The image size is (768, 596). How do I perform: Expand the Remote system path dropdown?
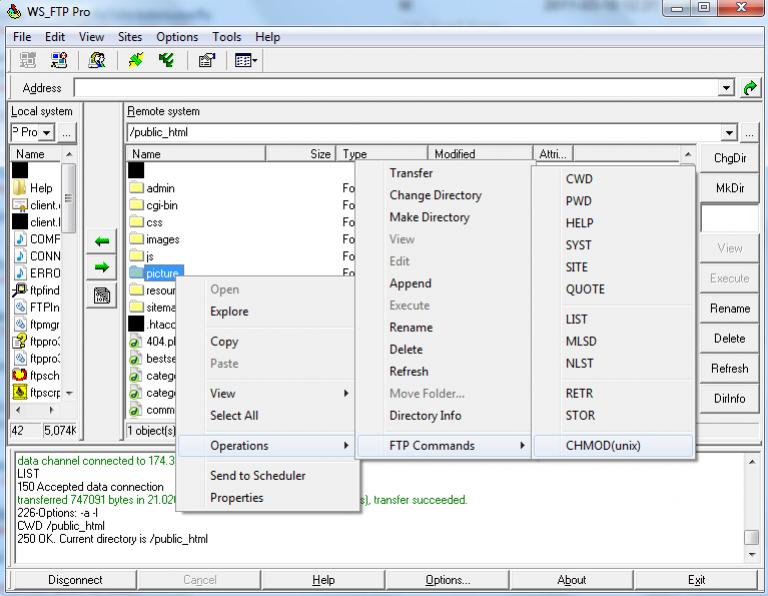(729, 133)
